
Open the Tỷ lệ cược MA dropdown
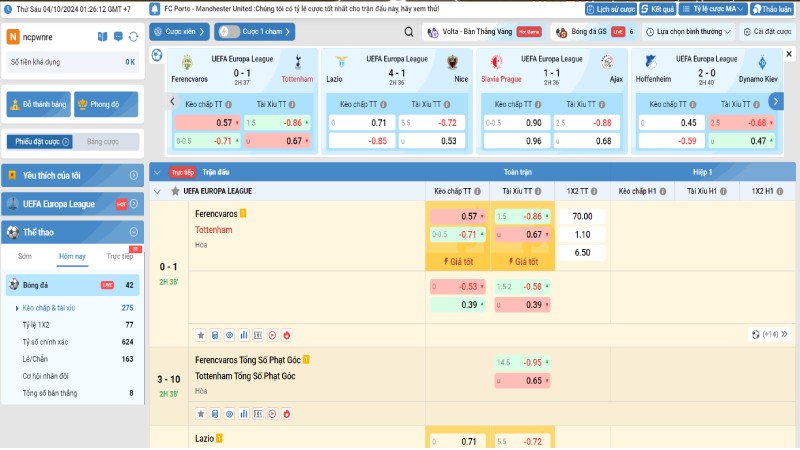tap(713, 9)
